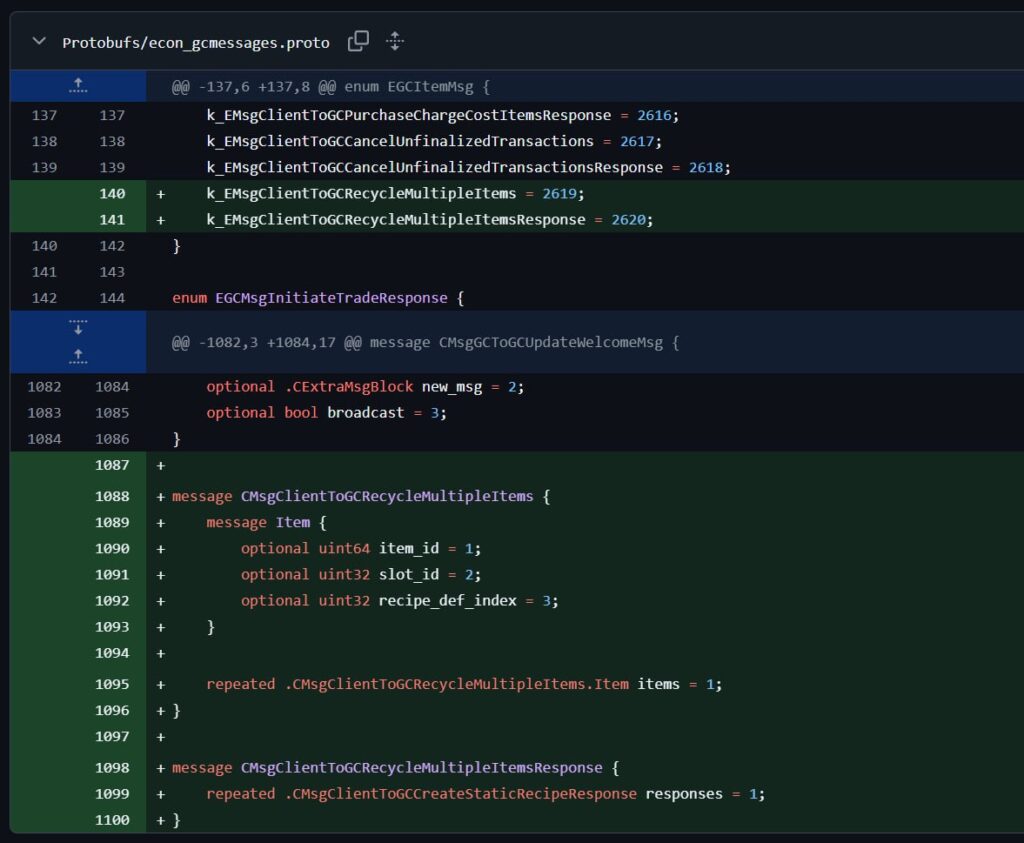Click the recipe_def_index = 3 code line
Viewport: 1024px width, 843px height.
(x=399, y=600)
